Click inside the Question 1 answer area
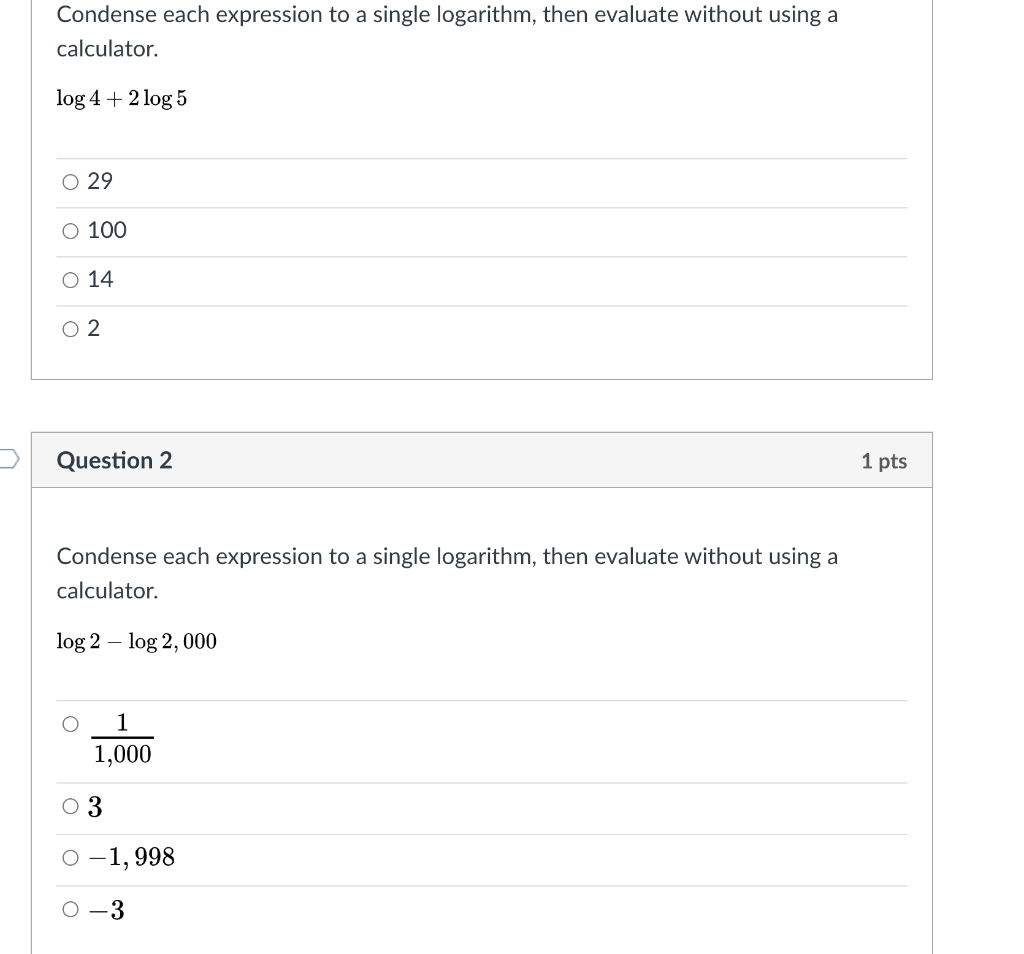The height and width of the screenshot is (954, 1024). 480,255
